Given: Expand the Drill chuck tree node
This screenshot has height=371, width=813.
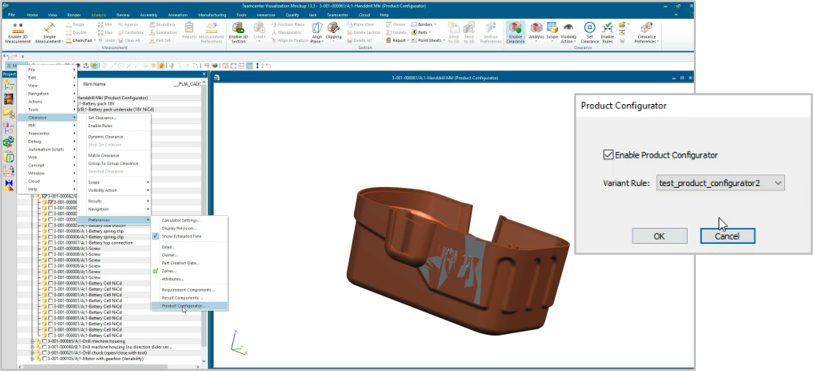Looking at the screenshot, I should (33, 352).
